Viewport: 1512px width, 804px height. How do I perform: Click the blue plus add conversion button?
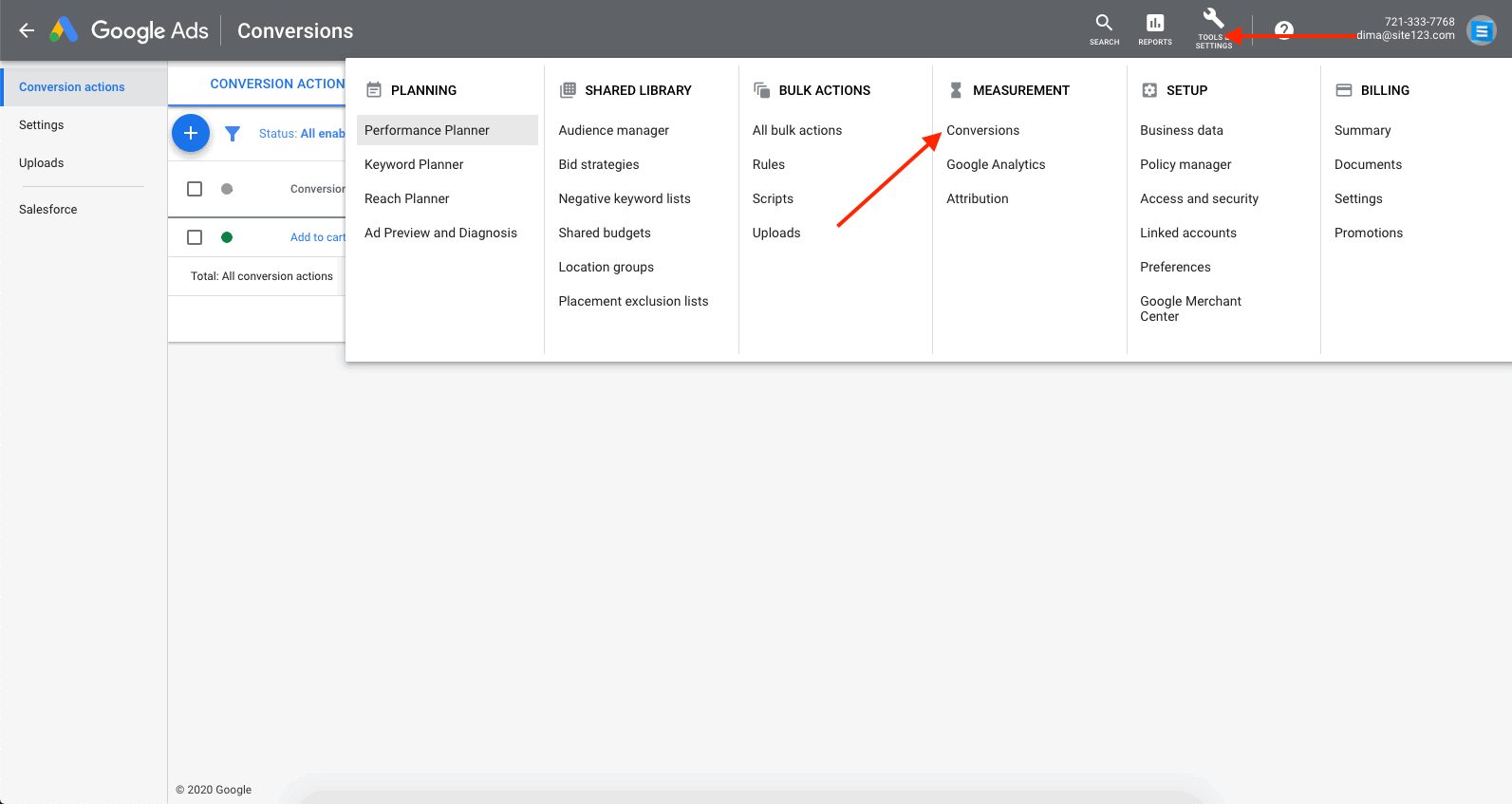point(191,133)
